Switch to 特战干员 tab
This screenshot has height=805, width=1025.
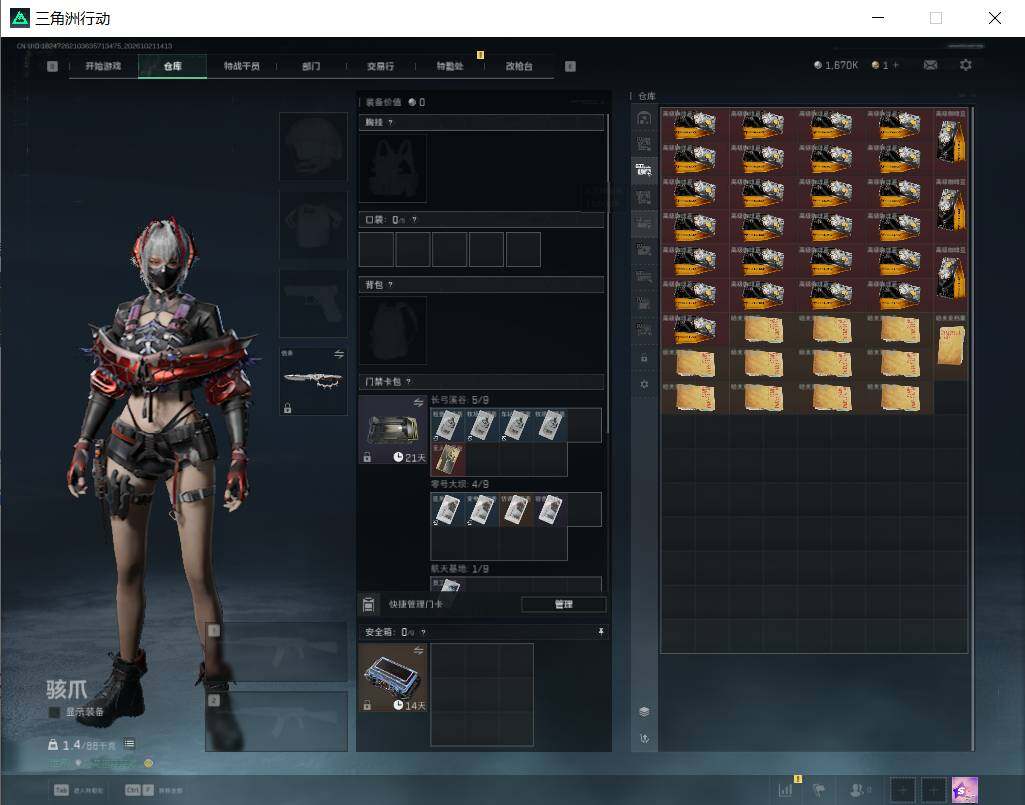(242, 66)
